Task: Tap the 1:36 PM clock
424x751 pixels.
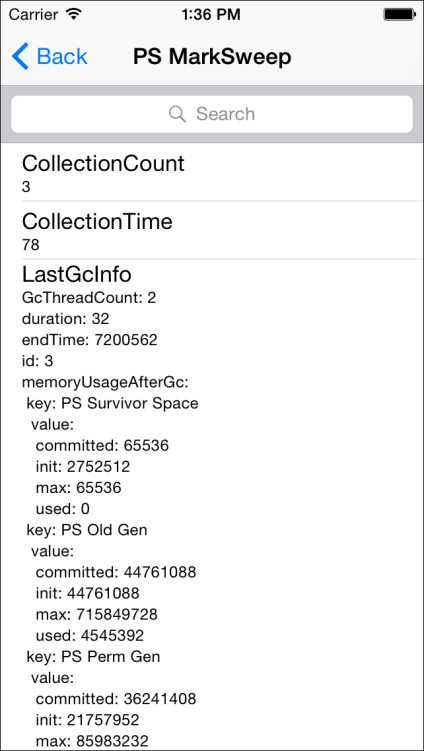Action: 211,15
